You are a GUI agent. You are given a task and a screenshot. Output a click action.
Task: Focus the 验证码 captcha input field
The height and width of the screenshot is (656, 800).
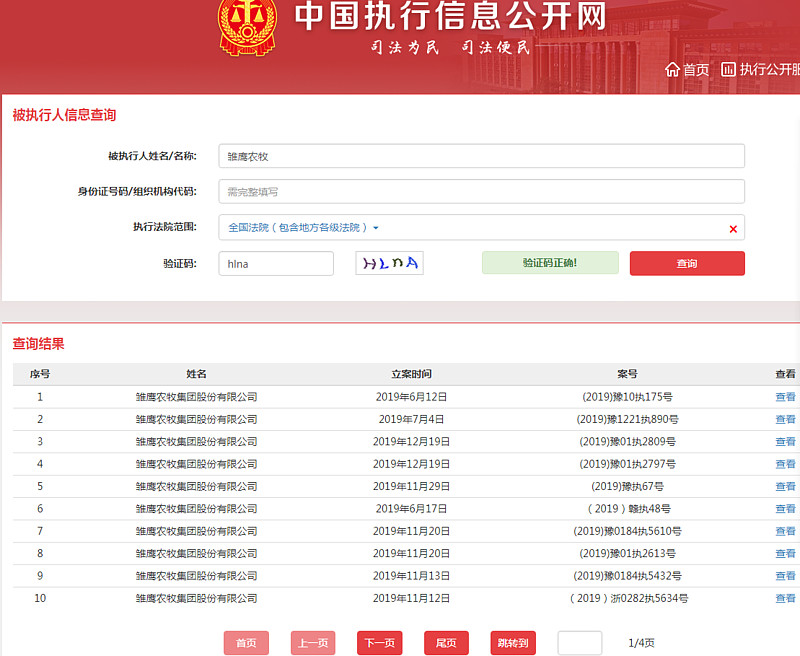click(x=276, y=264)
